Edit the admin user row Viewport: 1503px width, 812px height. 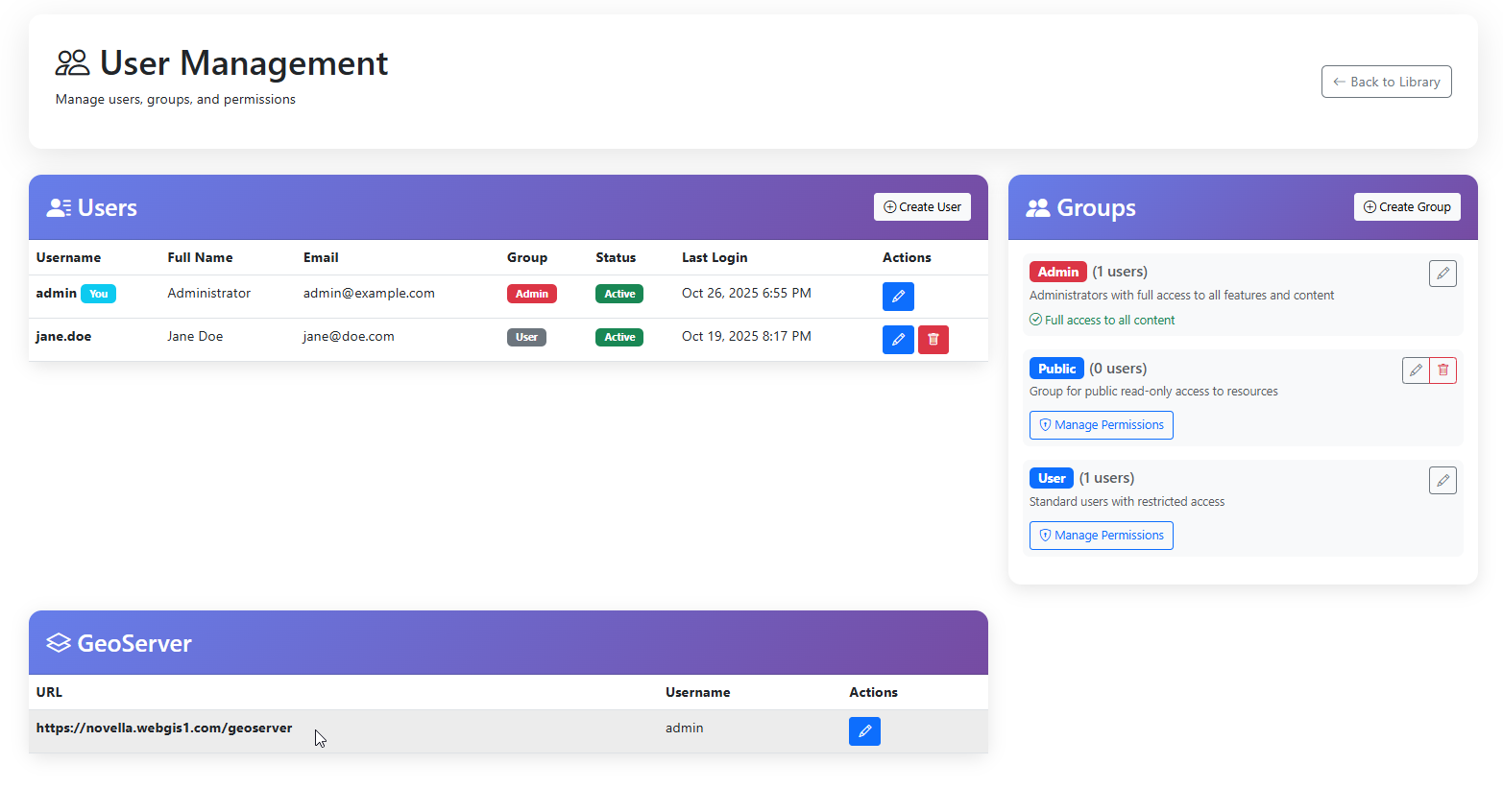[x=897, y=297]
